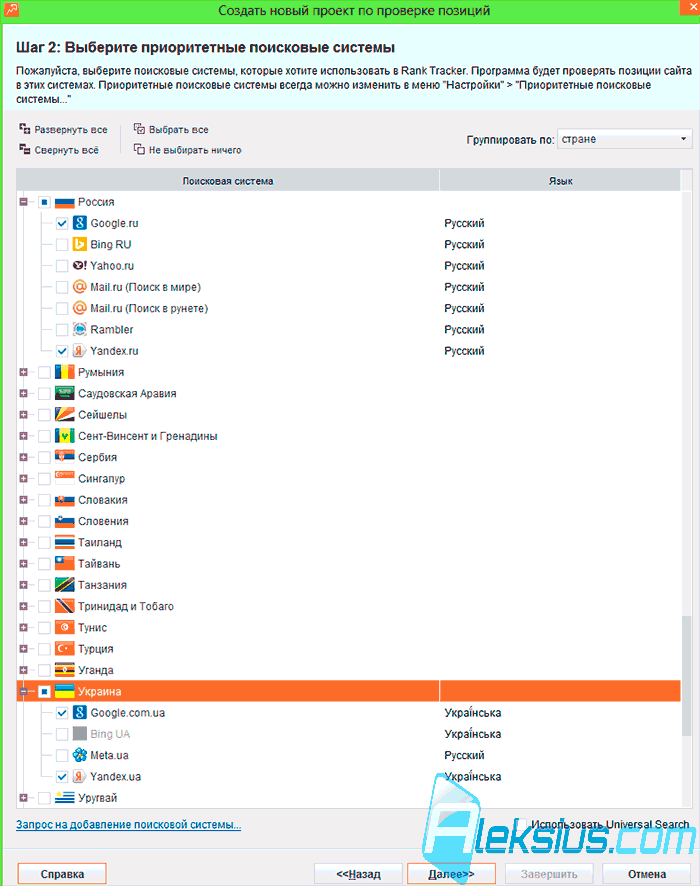The image size is (700, 886).
Task: Expand the Румыния tree node
Action: click(x=23, y=372)
